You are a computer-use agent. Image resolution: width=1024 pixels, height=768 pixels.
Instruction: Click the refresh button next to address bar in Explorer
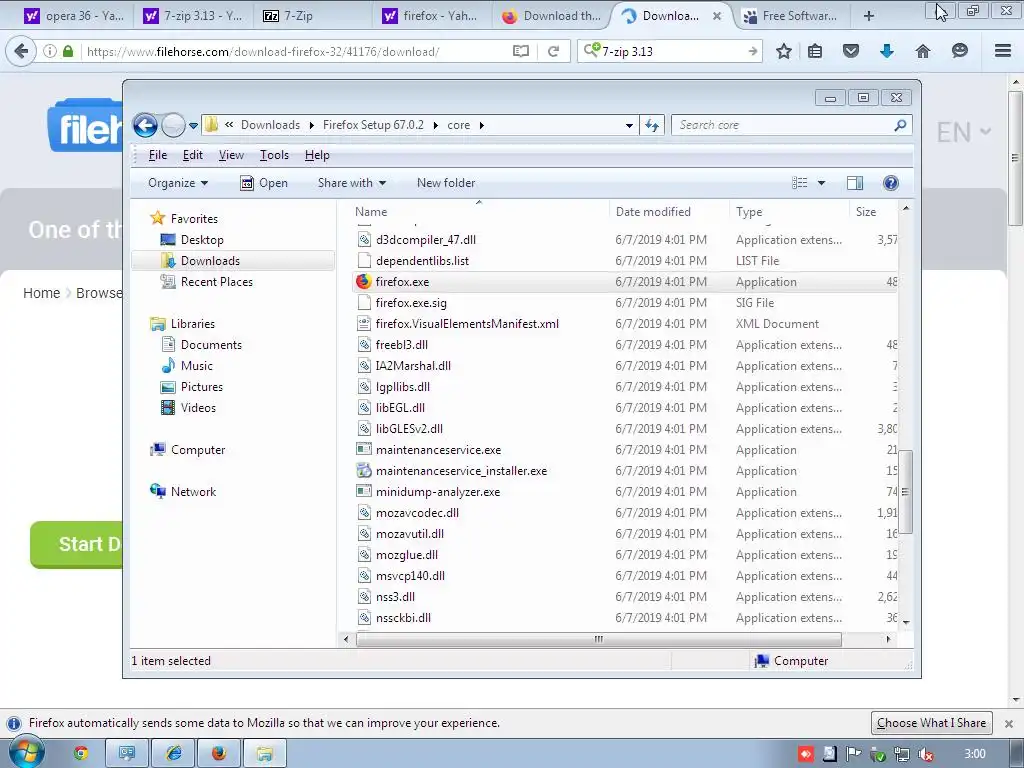pyautogui.click(x=652, y=125)
